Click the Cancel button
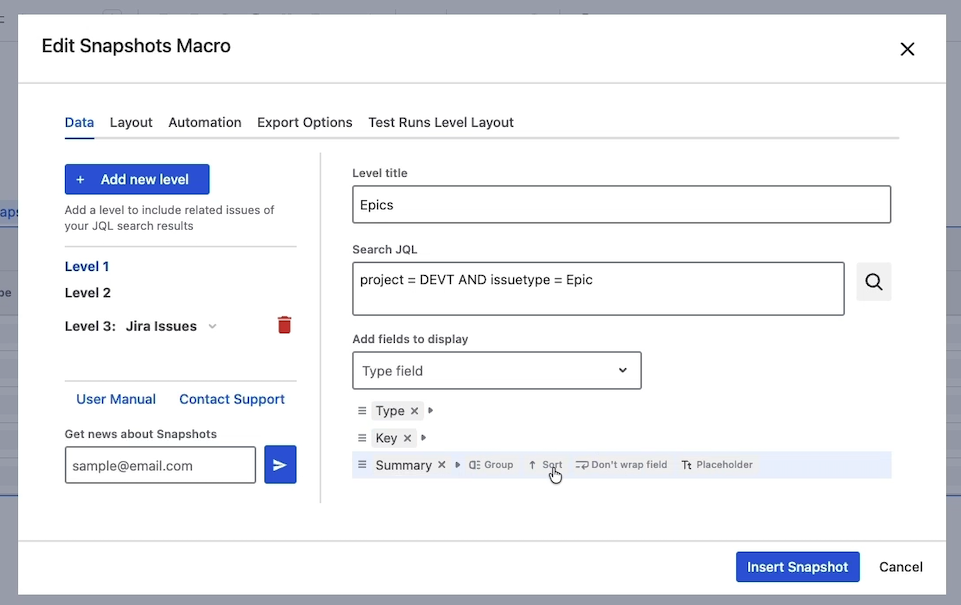Screen dimensions: 961x605 [x=900, y=567]
